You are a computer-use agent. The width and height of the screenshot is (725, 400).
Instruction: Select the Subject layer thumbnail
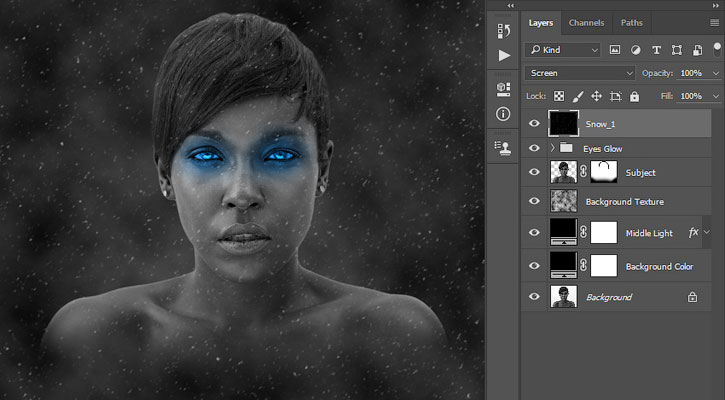tap(564, 172)
